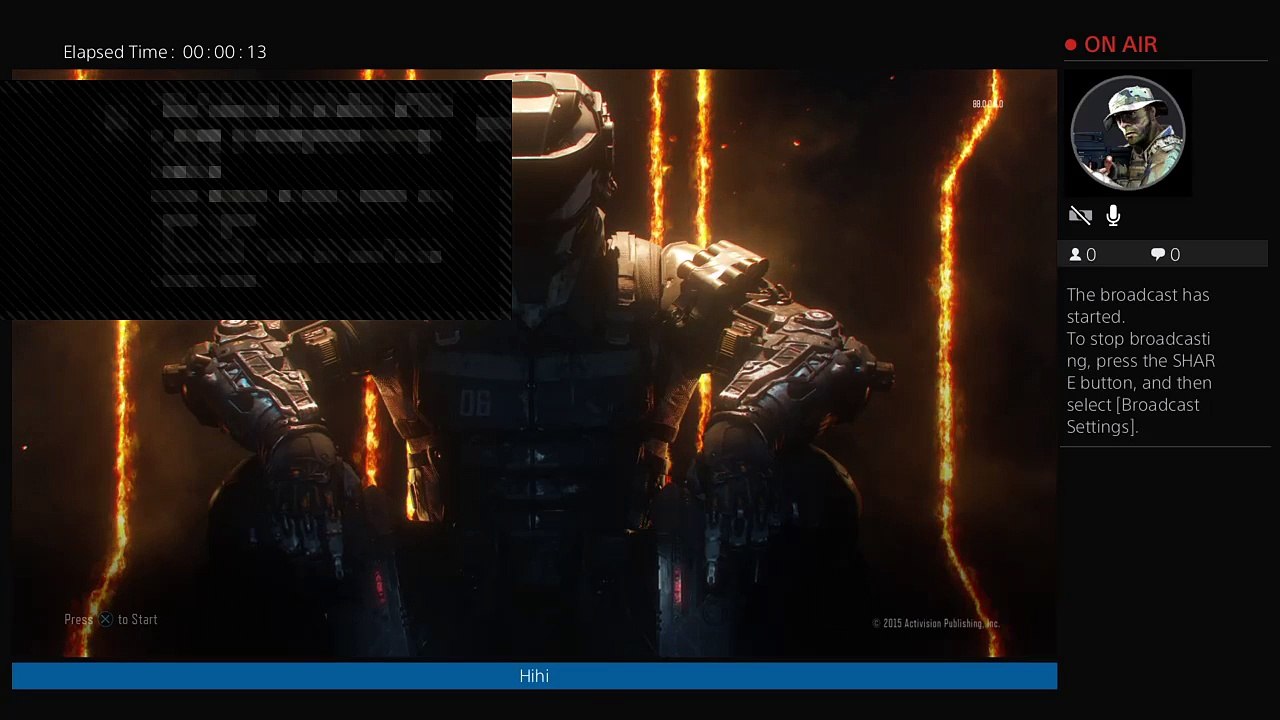
Task: Click the cross button icon to start
Action: [105, 619]
